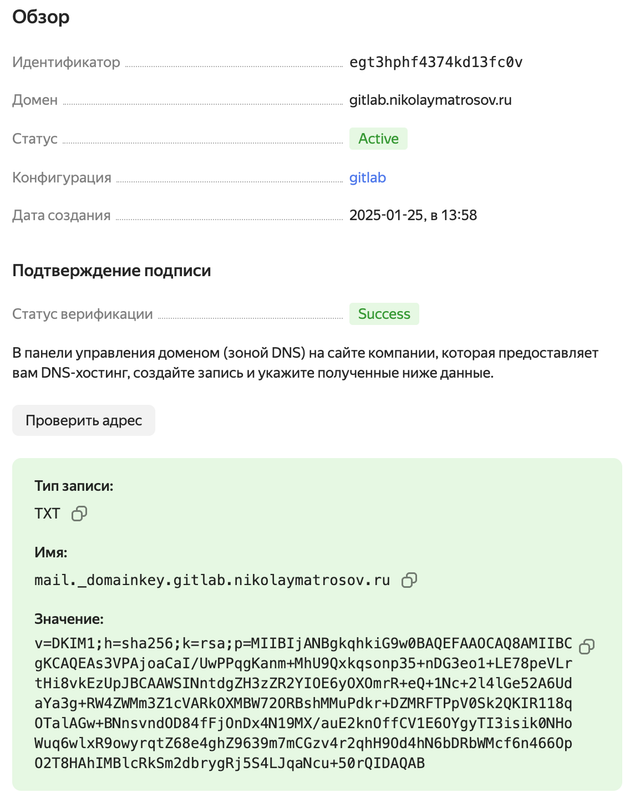Click the "Идентификатор" row label
The width and height of the screenshot is (640, 803).
(66, 62)
